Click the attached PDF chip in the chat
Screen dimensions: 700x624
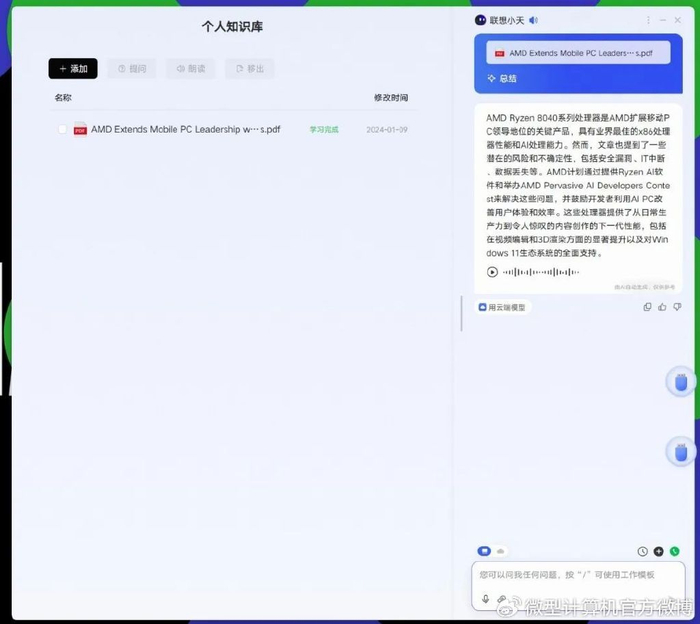pos(578,53)
